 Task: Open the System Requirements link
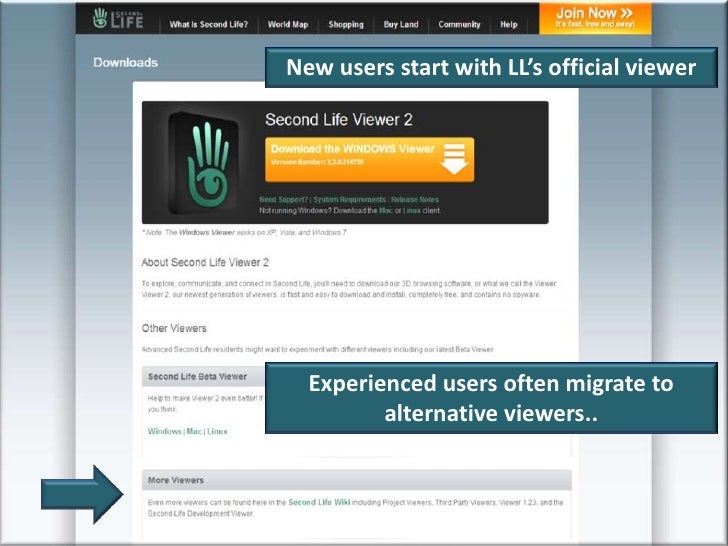[350, 200]
